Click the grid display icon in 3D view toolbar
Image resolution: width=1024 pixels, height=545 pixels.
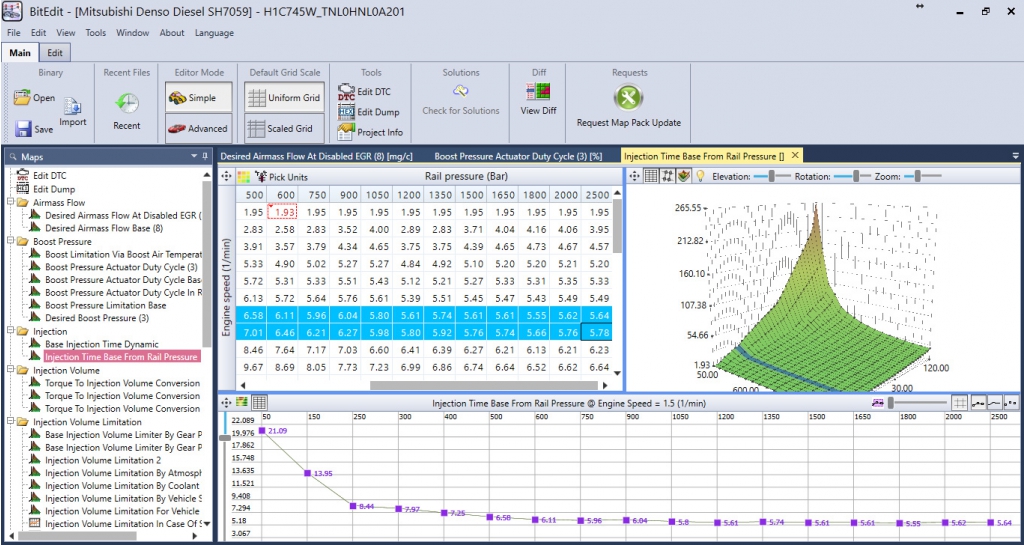click(650, 176)
